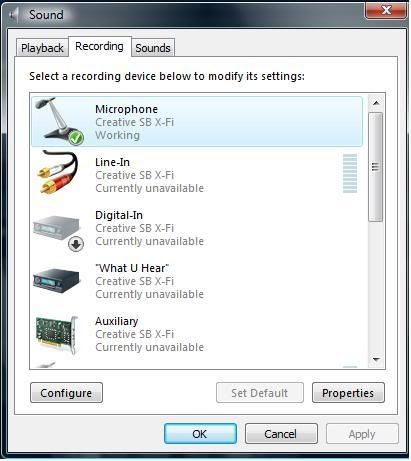
Task: Click the scroll up arrow of device list
Action: click(x=376, y=103)
